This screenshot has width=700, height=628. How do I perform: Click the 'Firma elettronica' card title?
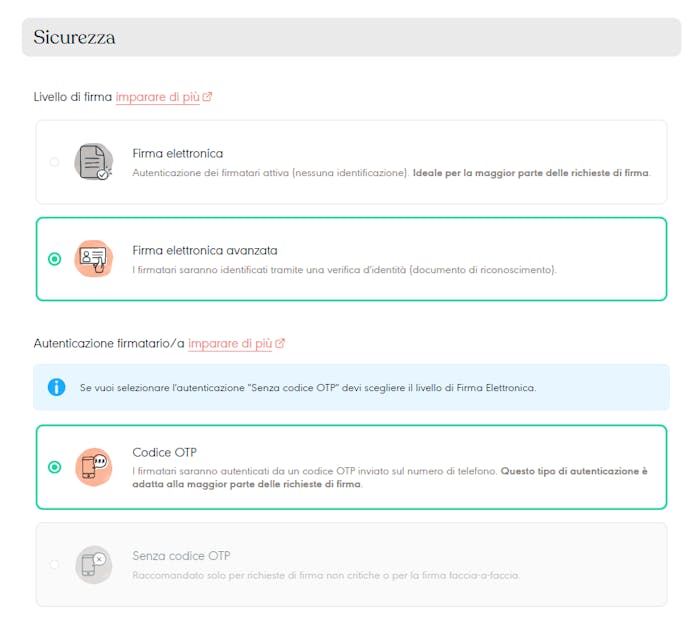(x=178, y=154)
